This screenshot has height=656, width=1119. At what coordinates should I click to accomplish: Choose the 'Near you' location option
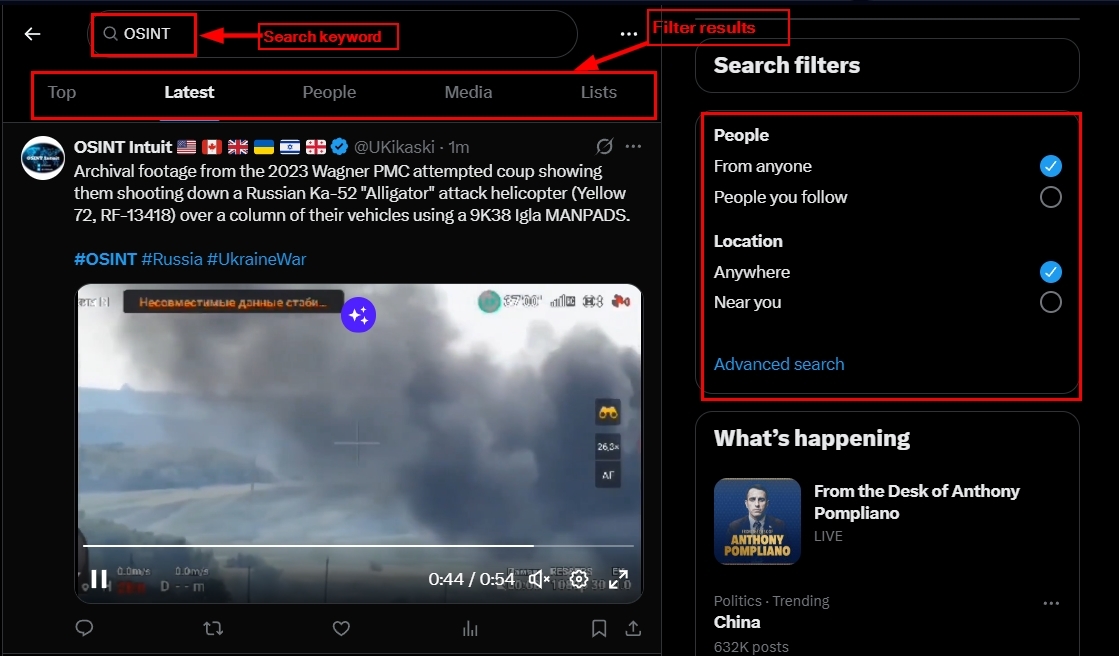click(1050, 302)
